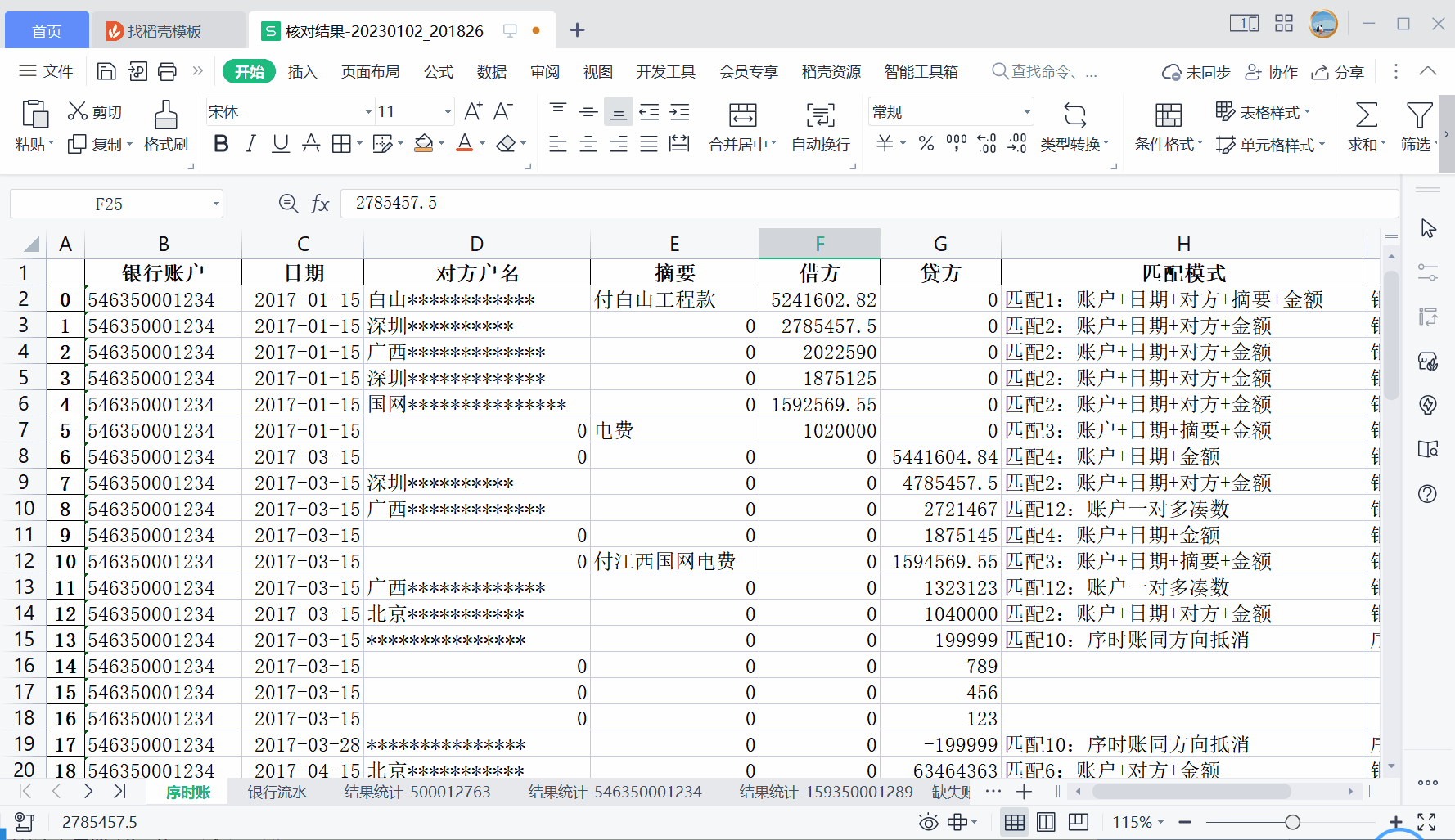Image resolution: width=1455 pixels, height=840 pixels.
Task: Align text to bottom of cell
Action: coord(619,111)
